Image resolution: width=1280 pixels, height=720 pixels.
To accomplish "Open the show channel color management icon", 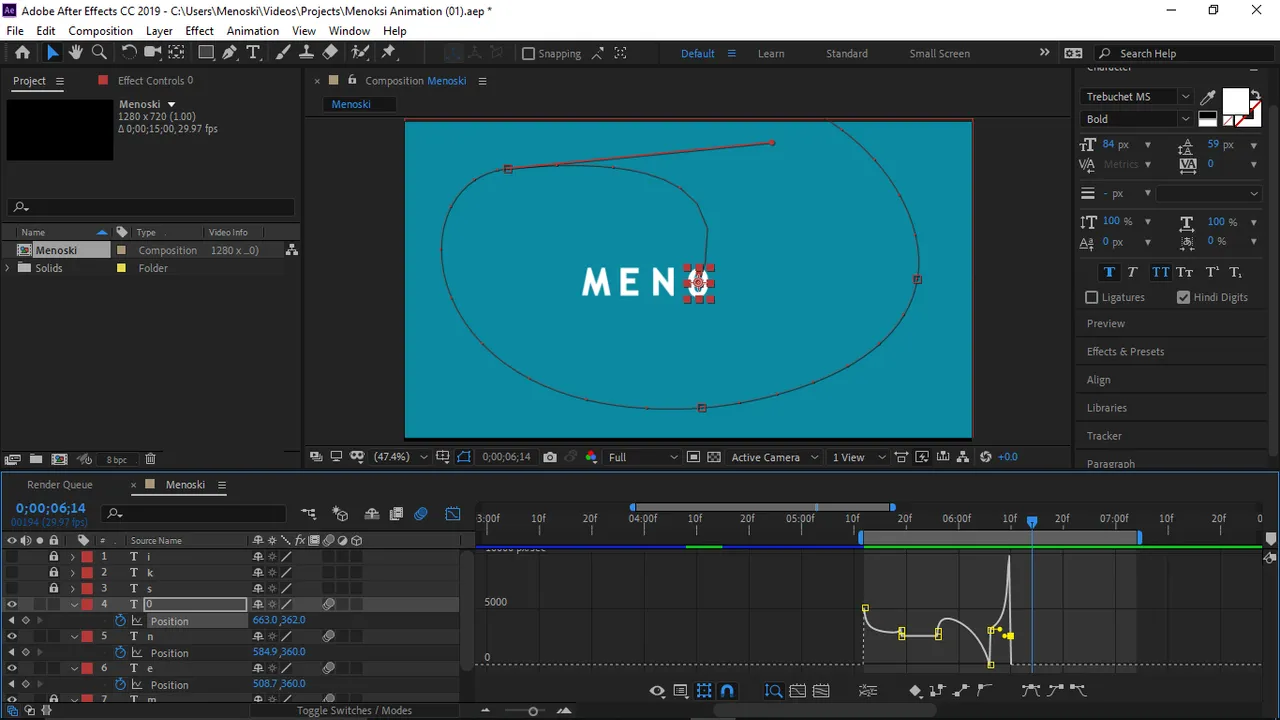I will click(x=591, y=457).
